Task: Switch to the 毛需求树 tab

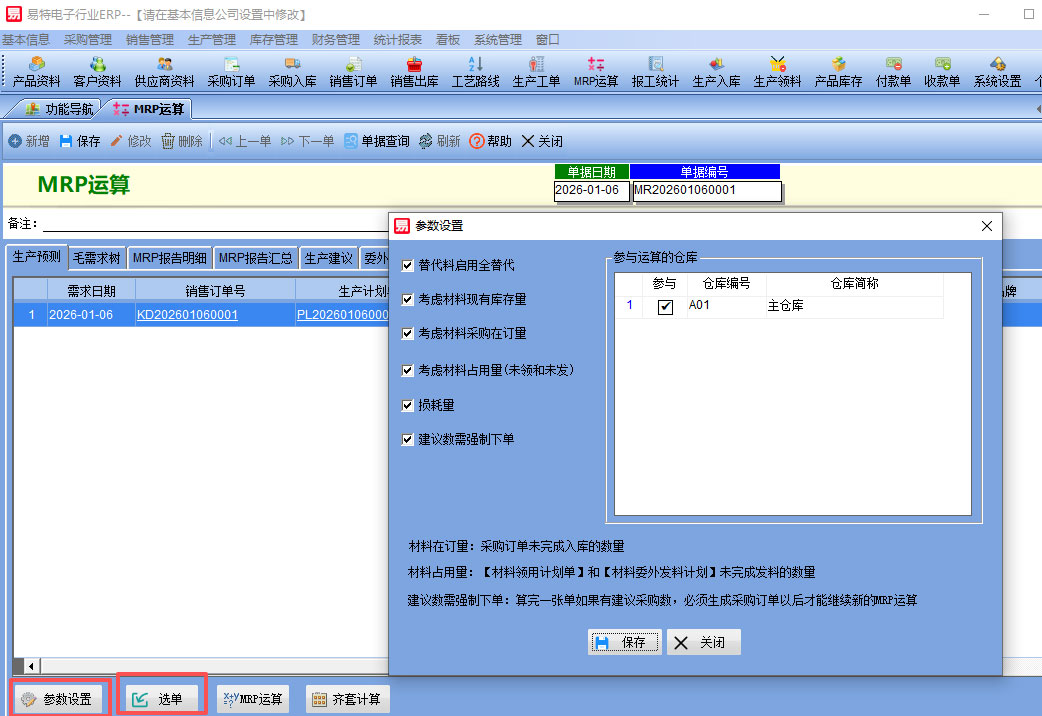Action: coord(96,258)
